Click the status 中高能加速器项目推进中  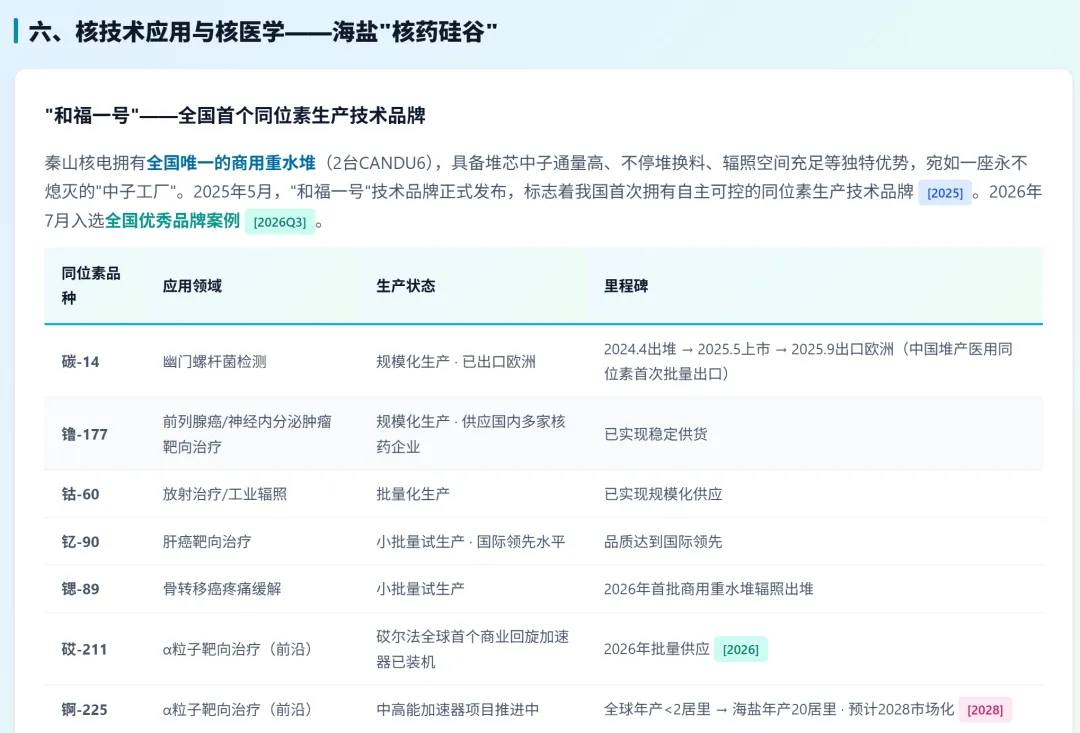[457, 710]
